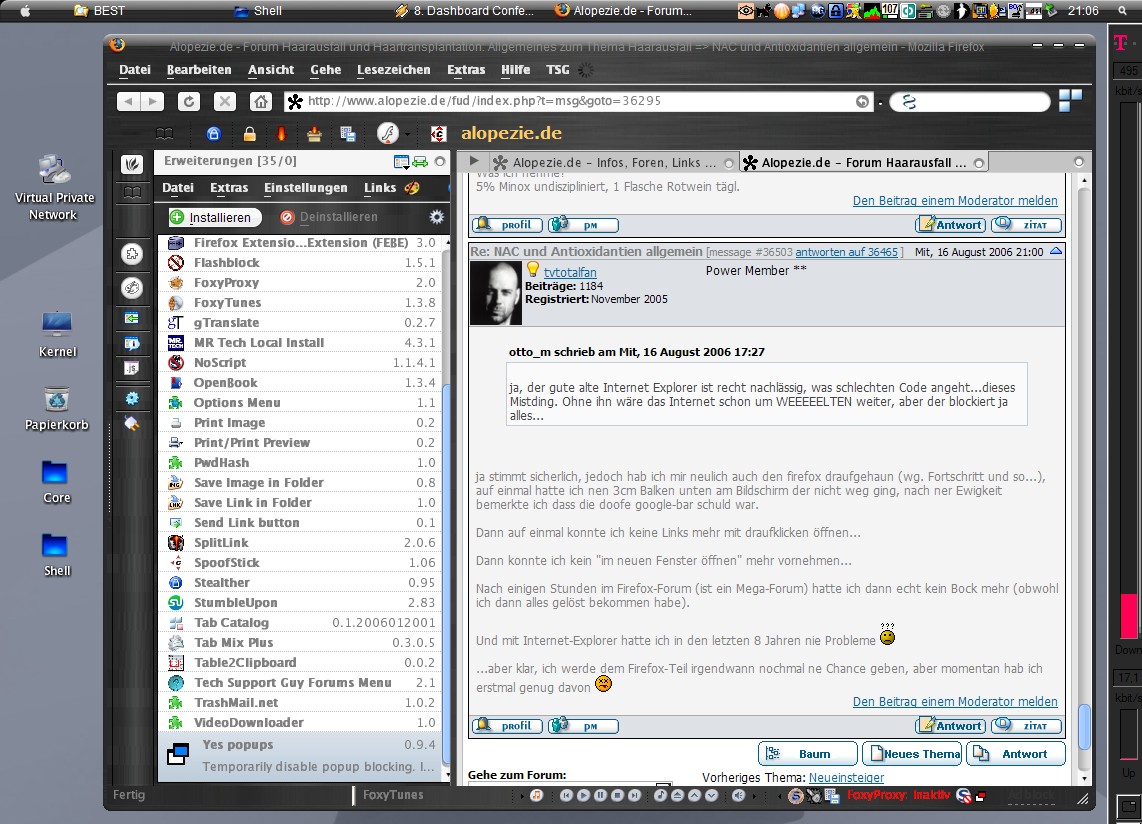Open the Lesezeichen menu
Image resolution: width=1142 pixels, height=824 pixels.
(x=393, y=70)
